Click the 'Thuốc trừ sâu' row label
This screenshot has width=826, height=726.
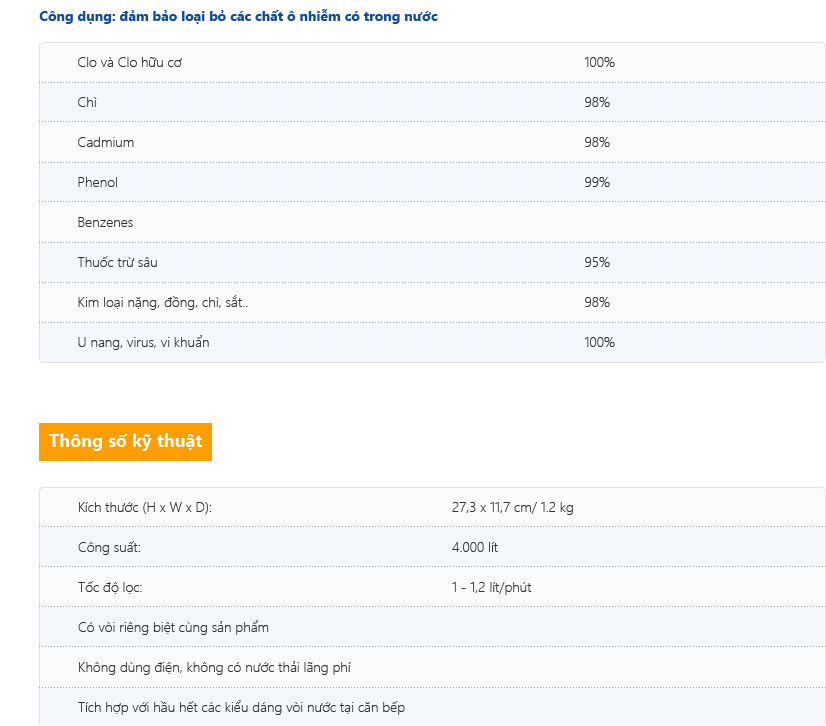point(117,262)
